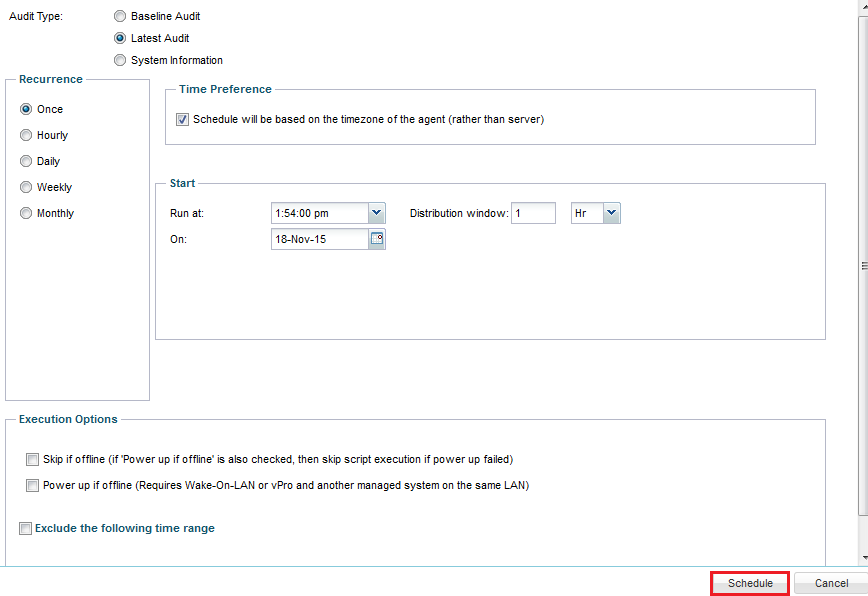Viewport: 868px width, 596px height.
Task: Choose Daily recurrence
Action: [25, 161]
